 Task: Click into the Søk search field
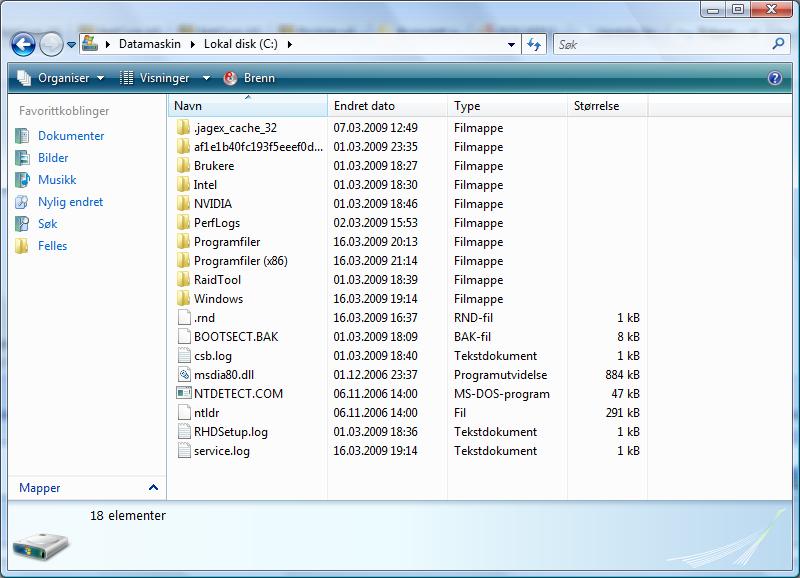tap(661, 44)
